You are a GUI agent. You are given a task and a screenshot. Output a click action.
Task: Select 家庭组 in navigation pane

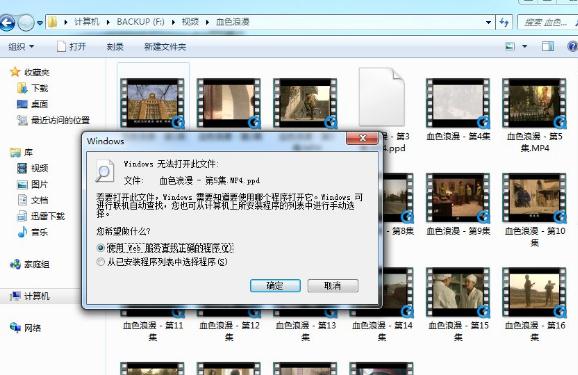point(30,264)
